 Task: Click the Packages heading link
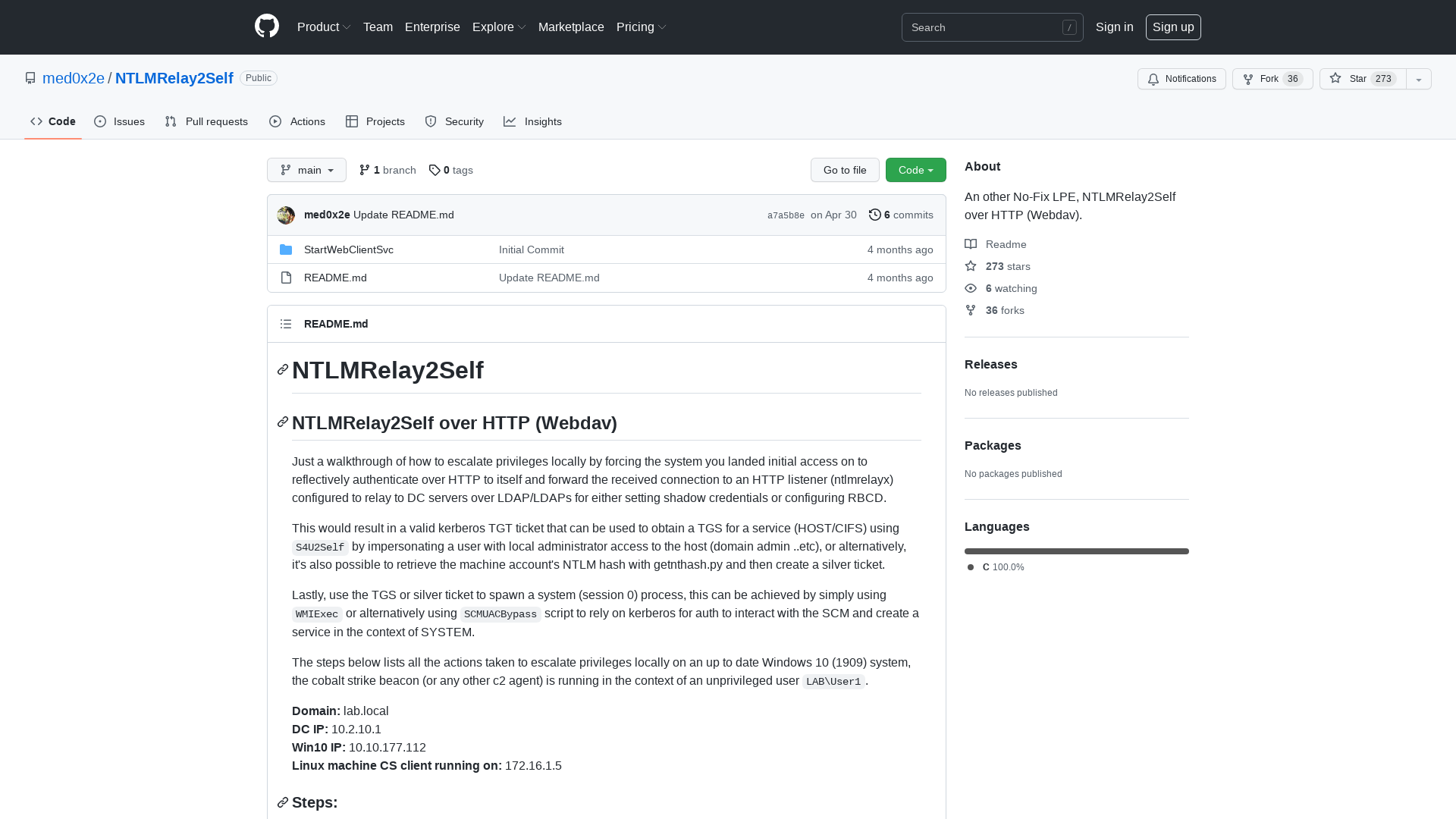pos(993,445)
